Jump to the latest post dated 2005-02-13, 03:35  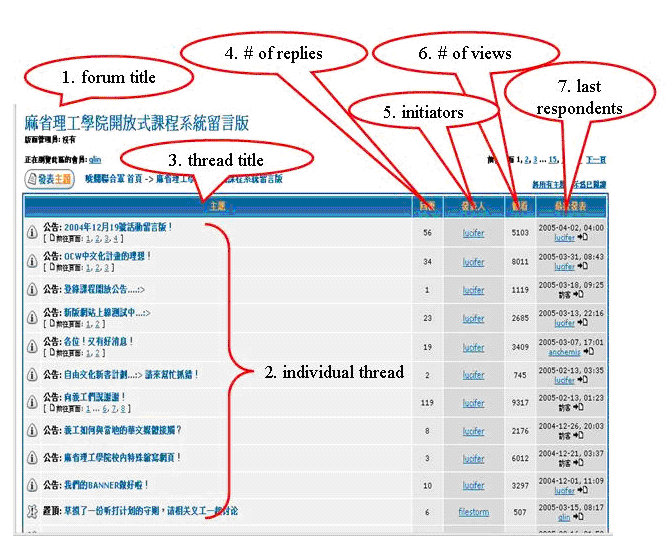pos(583,379)
